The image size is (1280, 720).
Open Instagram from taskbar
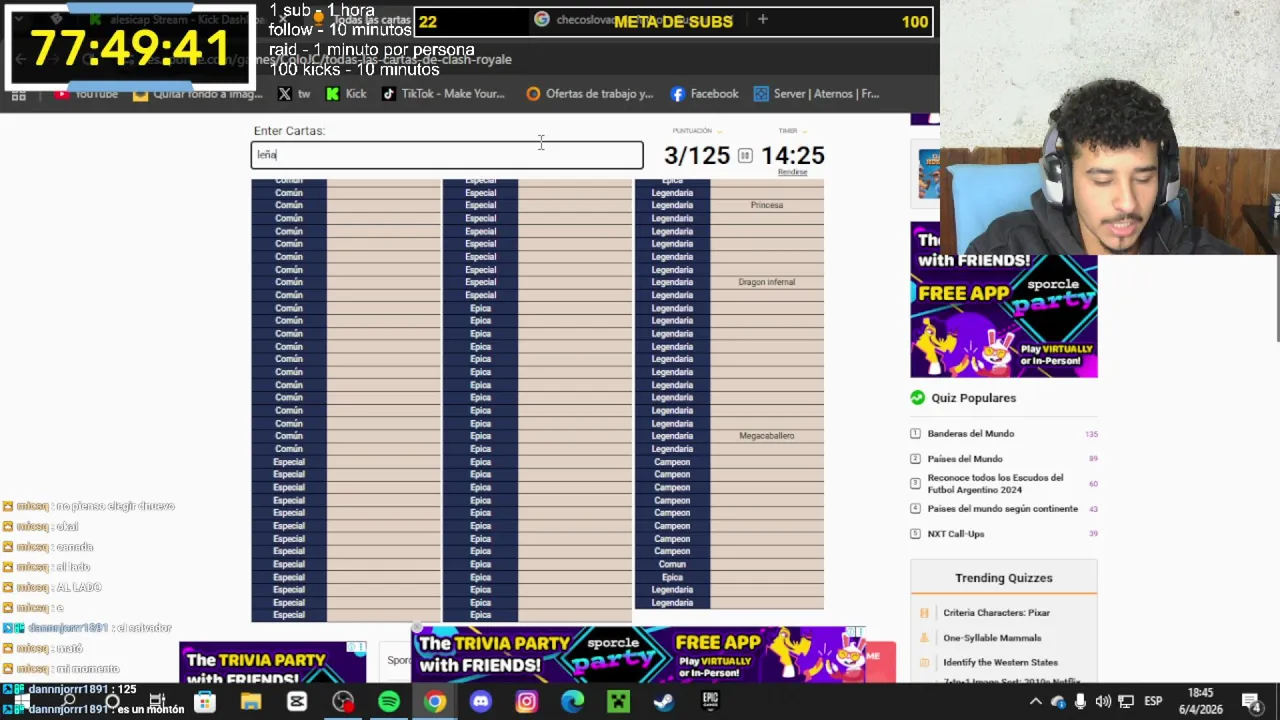point(526,702)
